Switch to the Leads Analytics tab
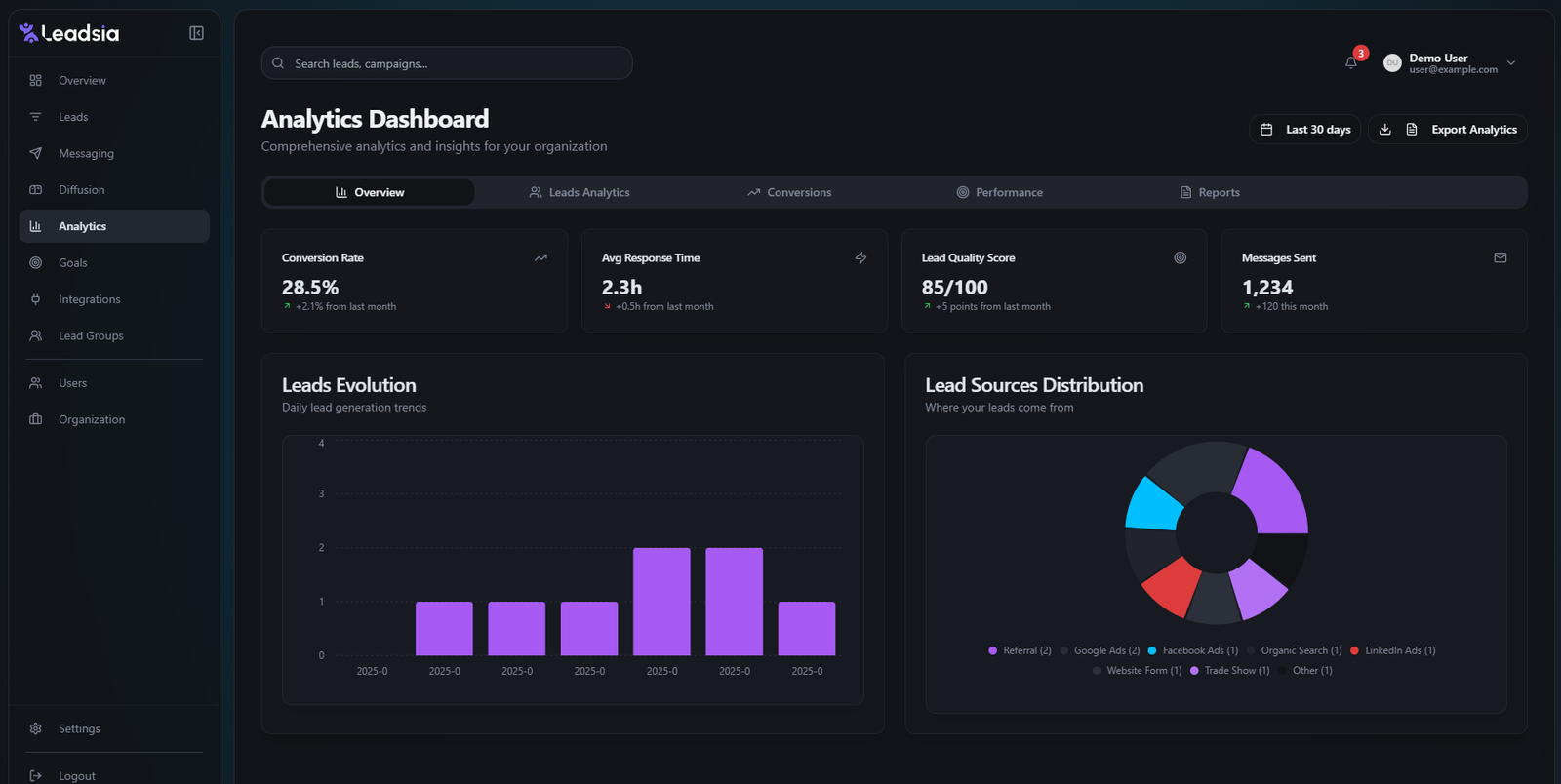This screenshot has width=1561, height=784. (x=580, y=192)
